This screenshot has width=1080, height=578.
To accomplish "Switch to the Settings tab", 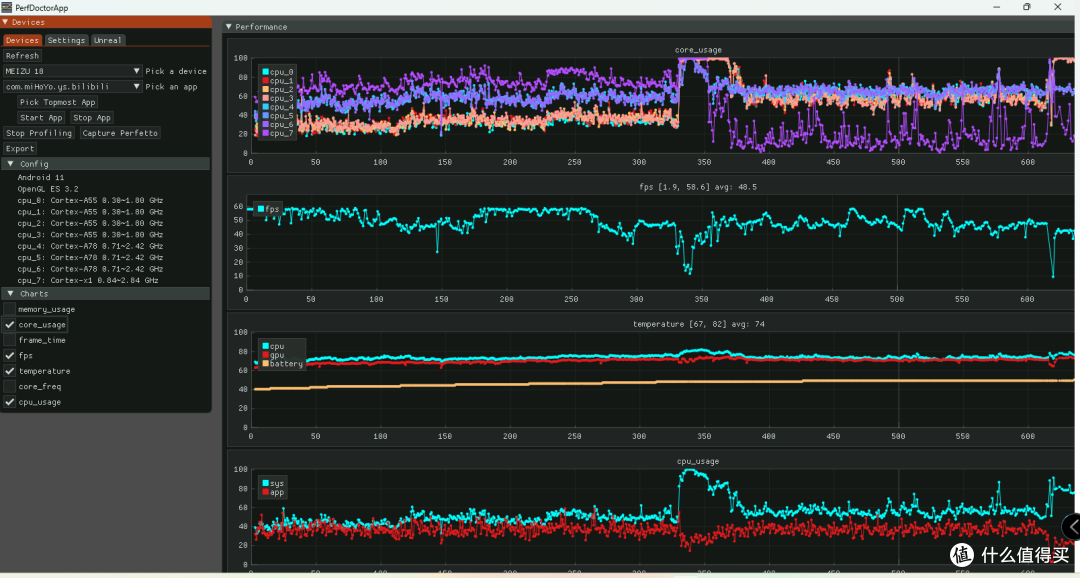I will click(67, 40).
